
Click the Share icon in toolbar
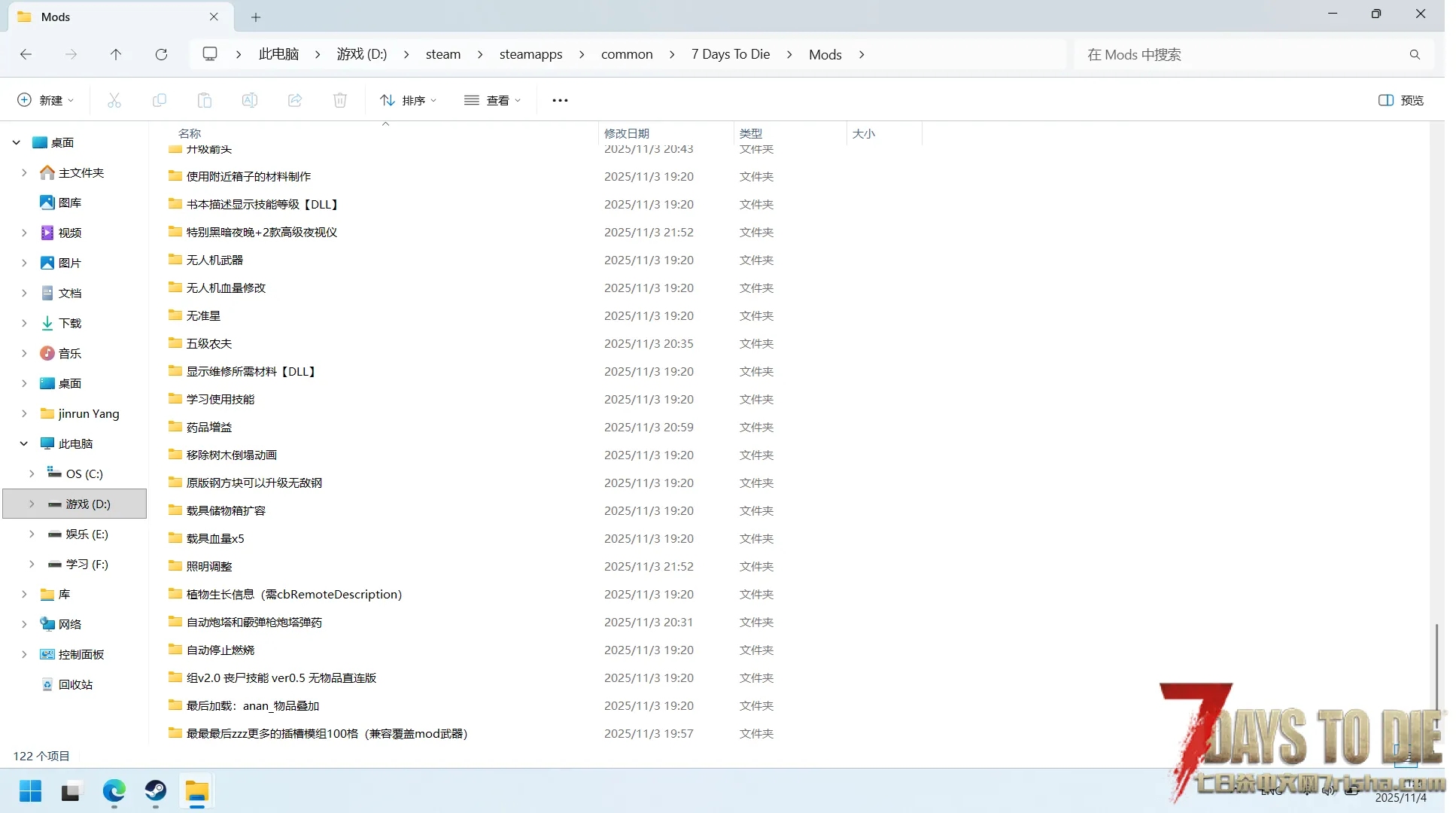295,100
